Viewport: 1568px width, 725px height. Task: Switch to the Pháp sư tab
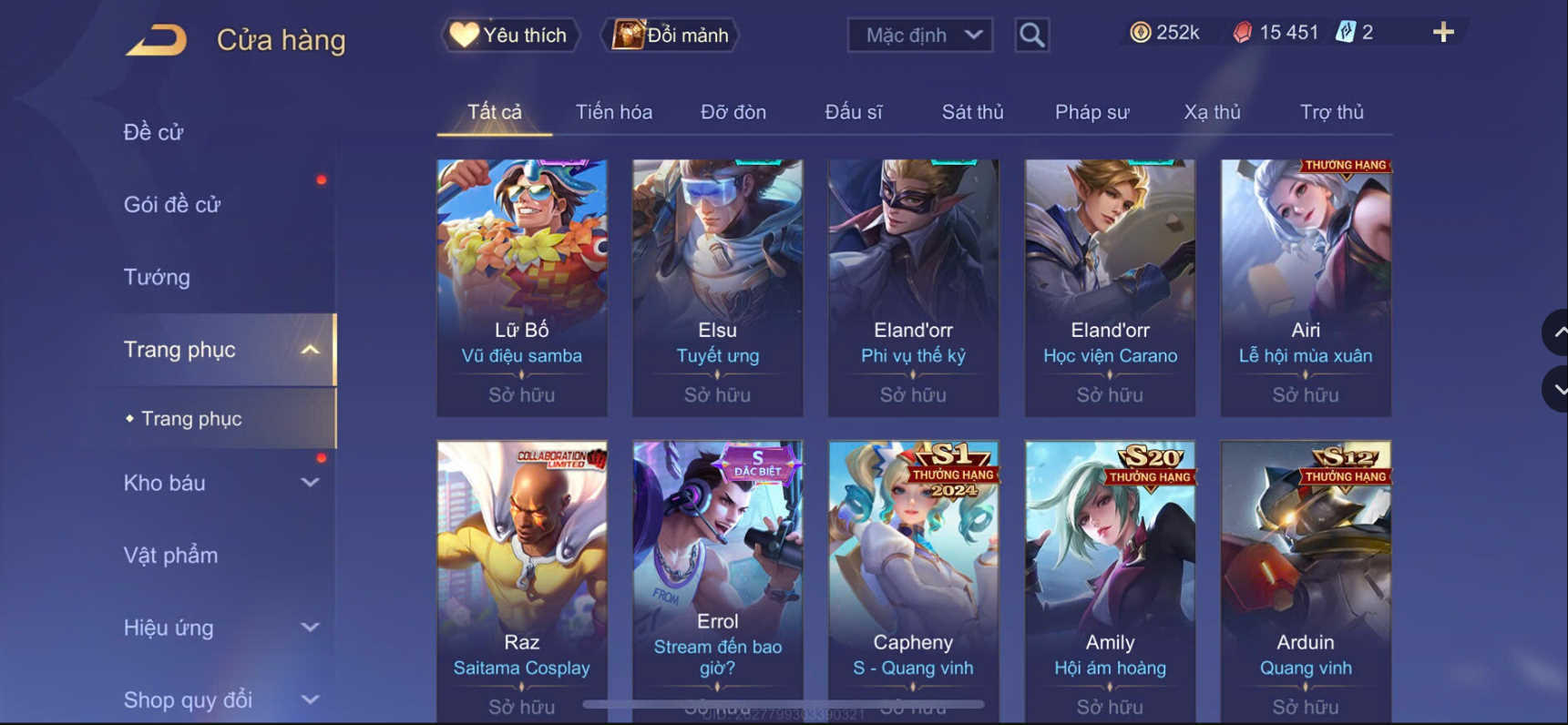point(1091,112)
